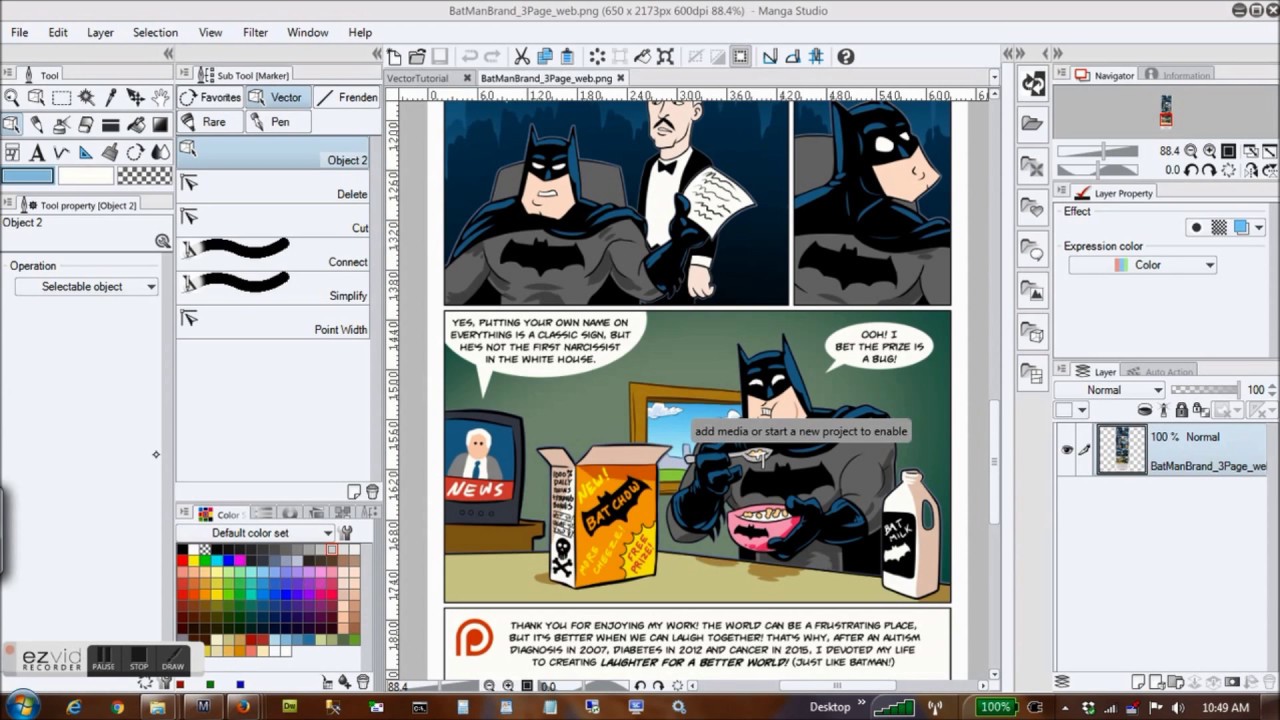
Task: Select the Lasso/marquee selection tool
Action: tap(62, 97)
